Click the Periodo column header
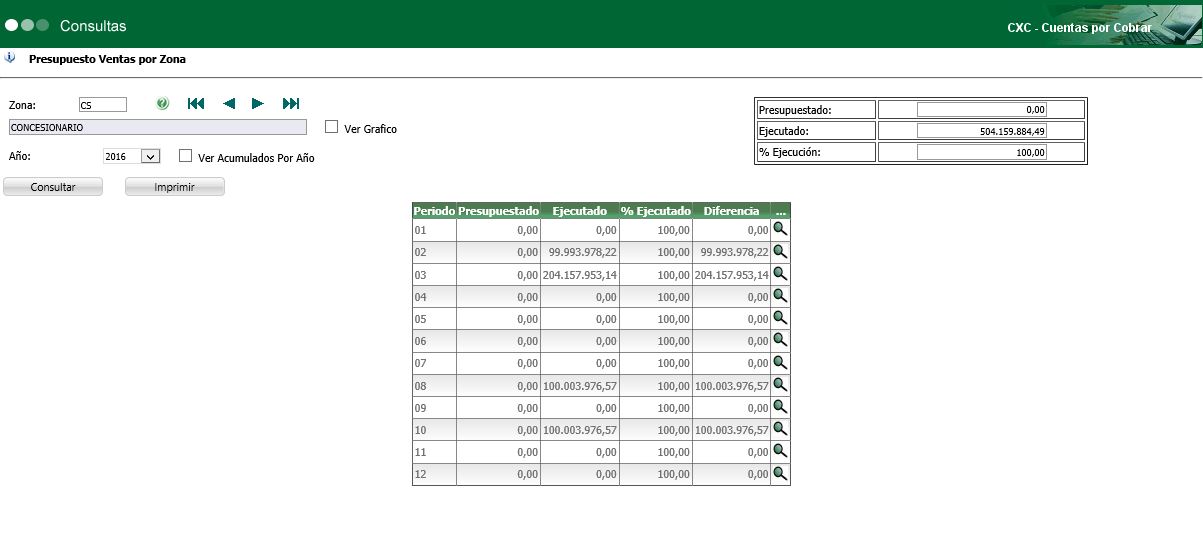Image resolution: width=1203 pixels, height=533 pixels. point(434,211)
